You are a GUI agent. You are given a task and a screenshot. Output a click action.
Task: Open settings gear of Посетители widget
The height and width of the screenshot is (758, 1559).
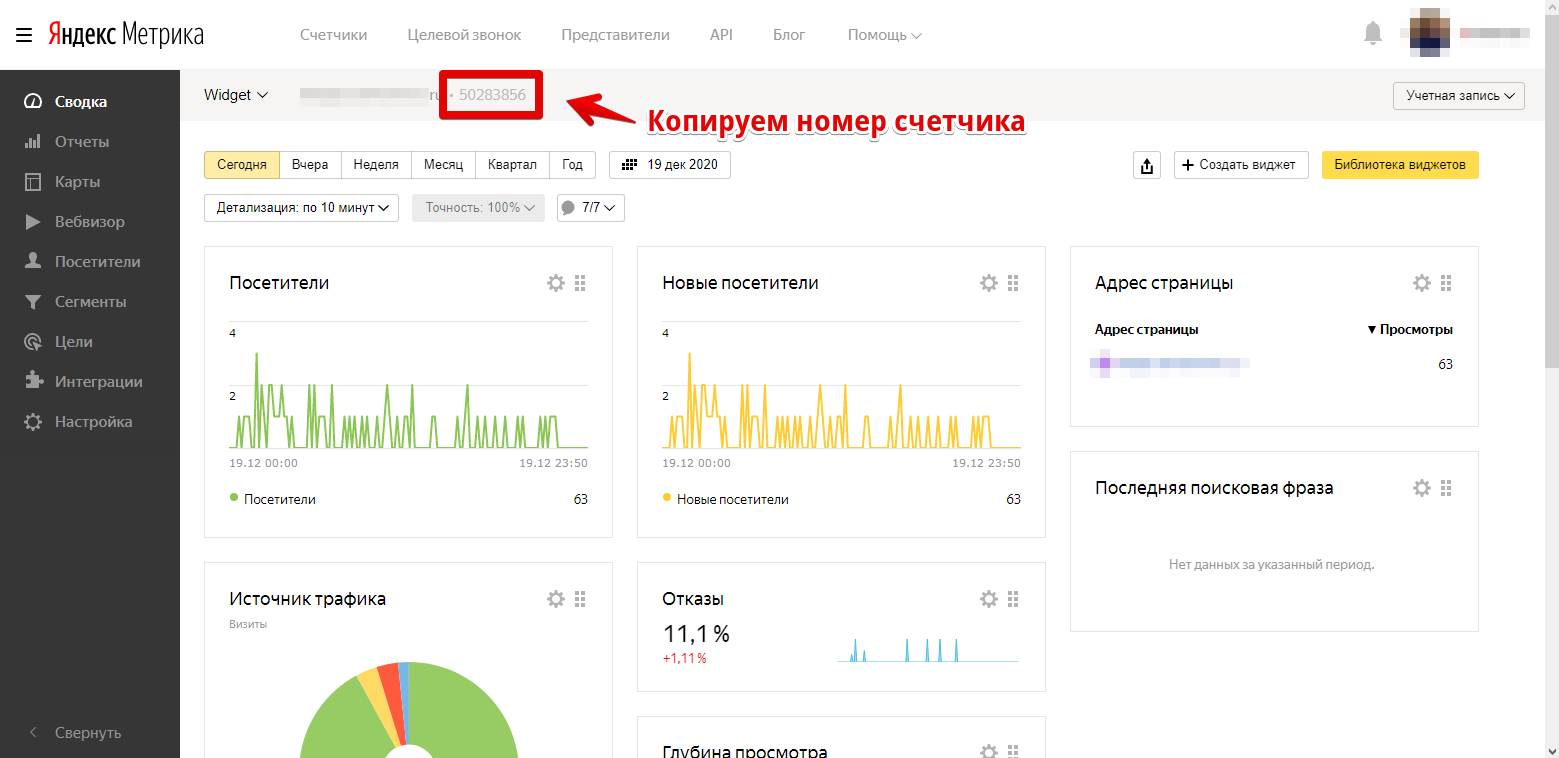[x=556, y=283]
